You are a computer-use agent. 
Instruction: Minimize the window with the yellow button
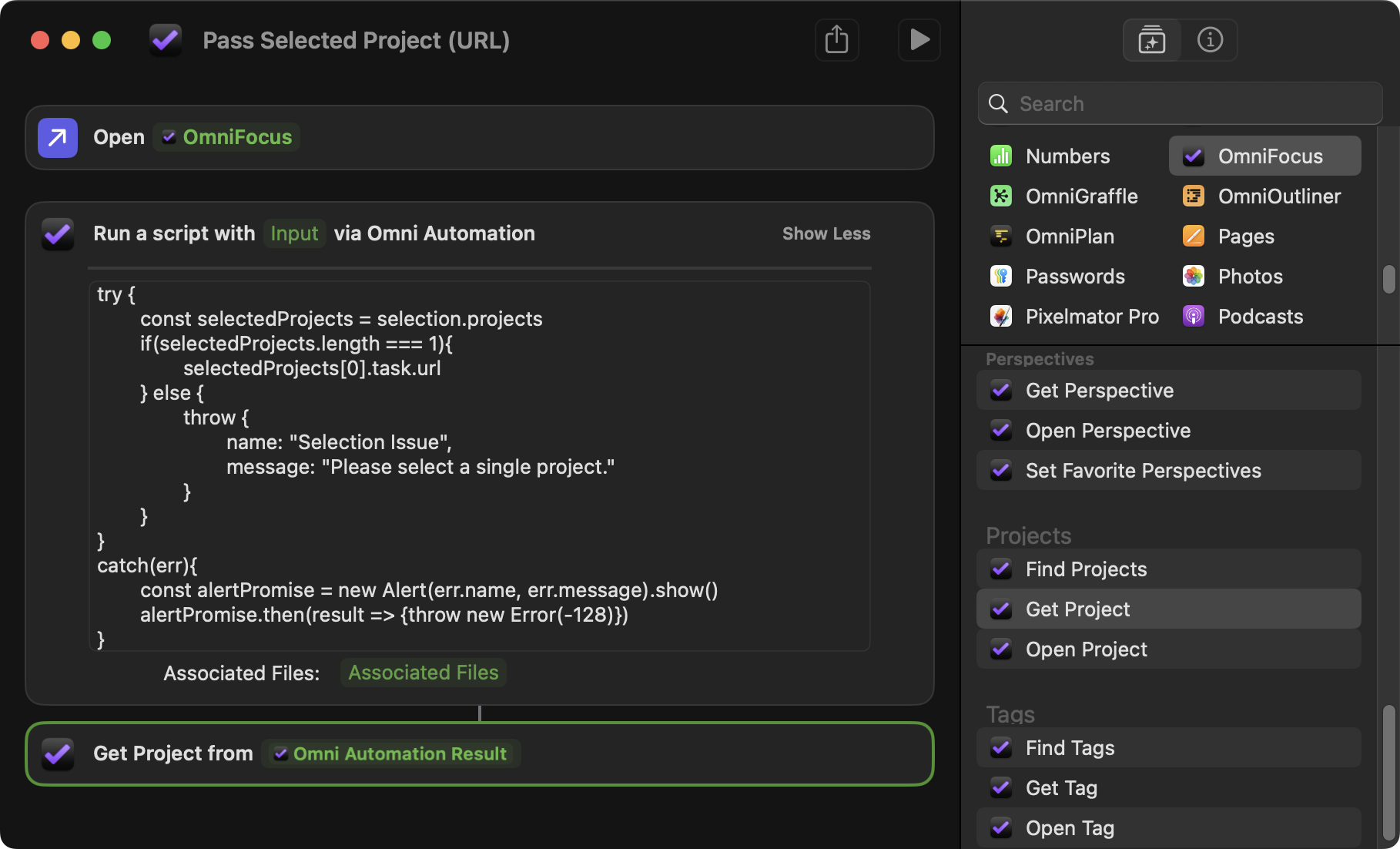coord(71,40)
